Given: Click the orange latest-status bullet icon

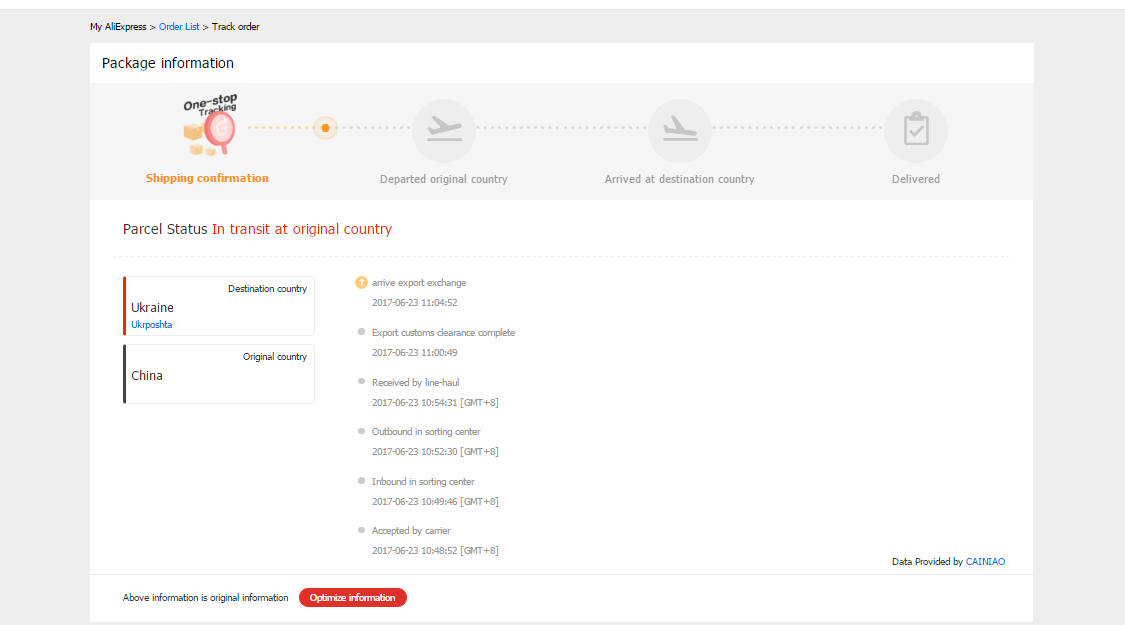Looking at the screenshot, I should [362, 282].
